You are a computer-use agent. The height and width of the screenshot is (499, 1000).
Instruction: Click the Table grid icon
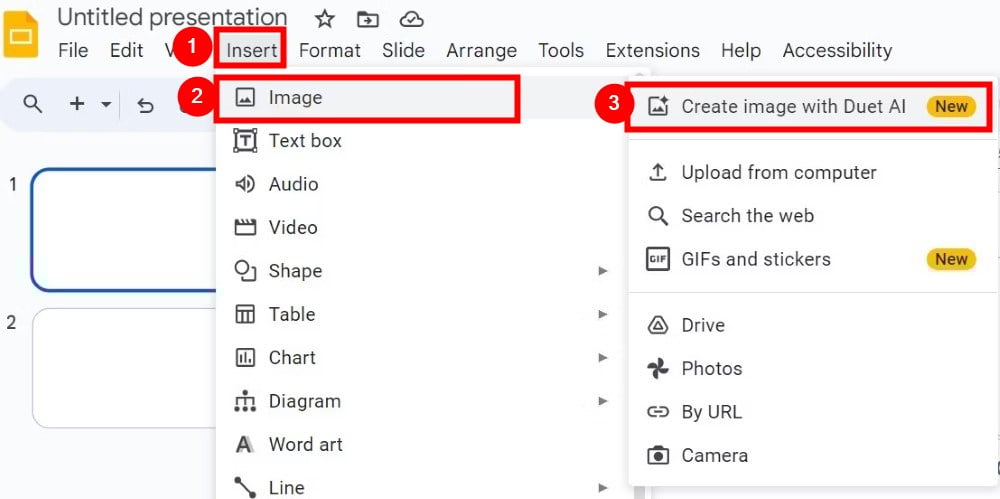coord(246,314)
